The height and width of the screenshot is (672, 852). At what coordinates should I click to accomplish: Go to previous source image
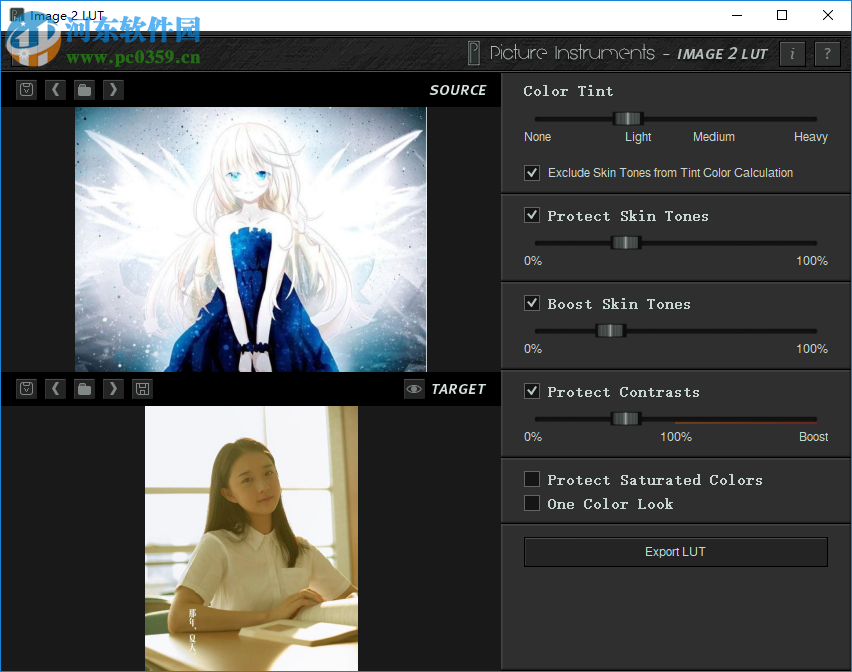pos(55,89)
